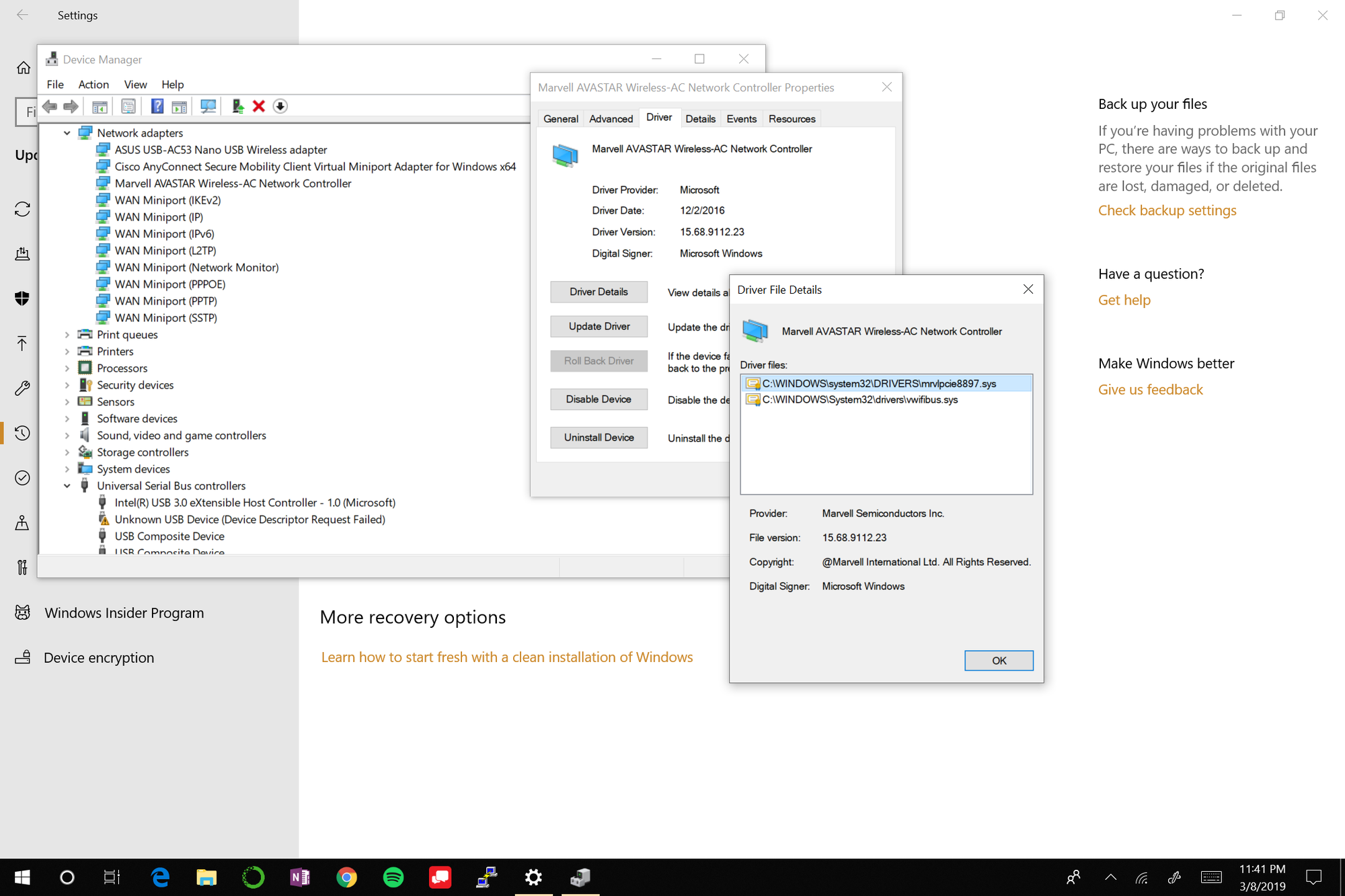Click the Properties toolbar icon in Device Manager

click(128, 106)
